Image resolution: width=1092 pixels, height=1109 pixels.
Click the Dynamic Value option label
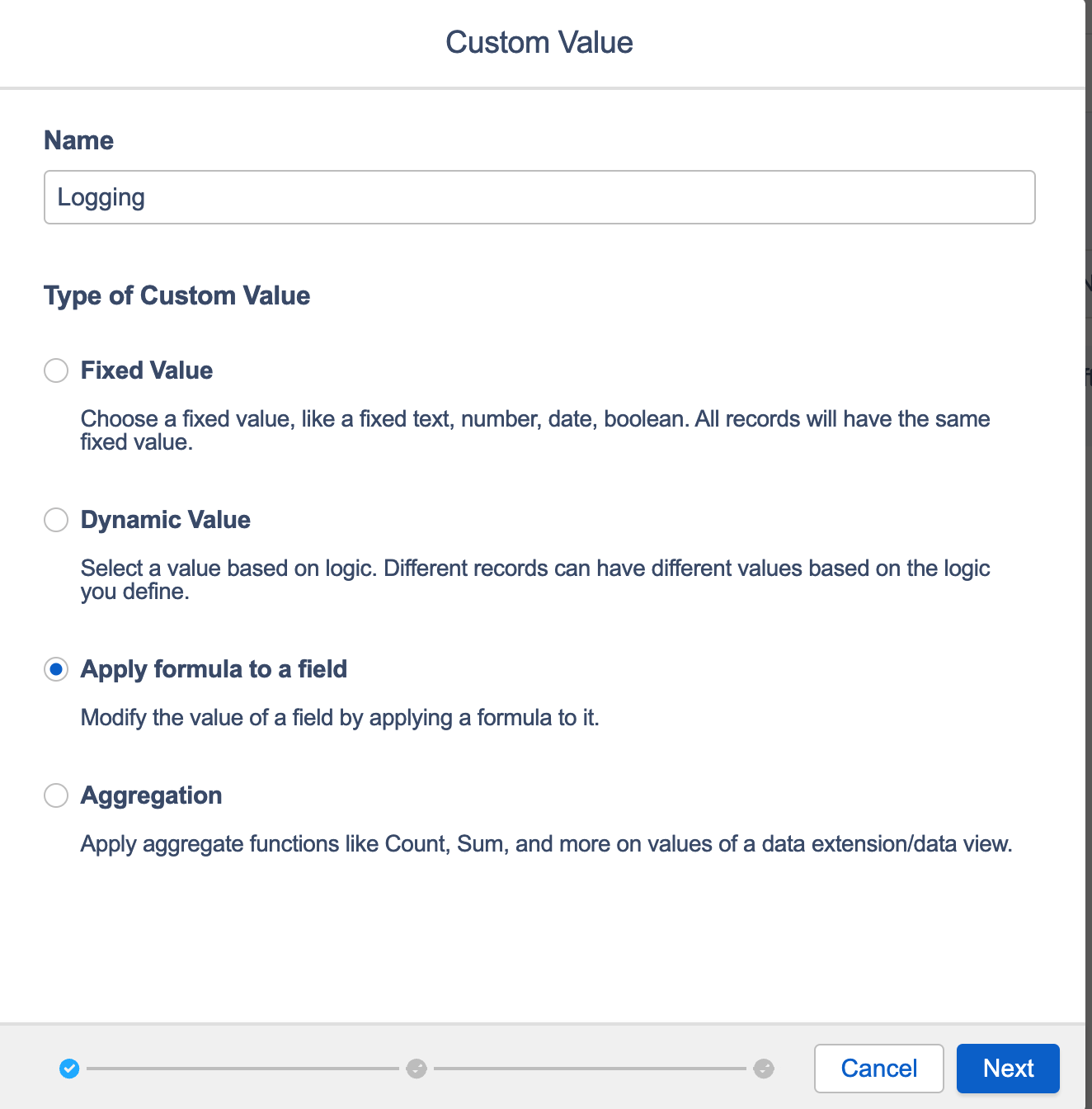pos(166,520)
